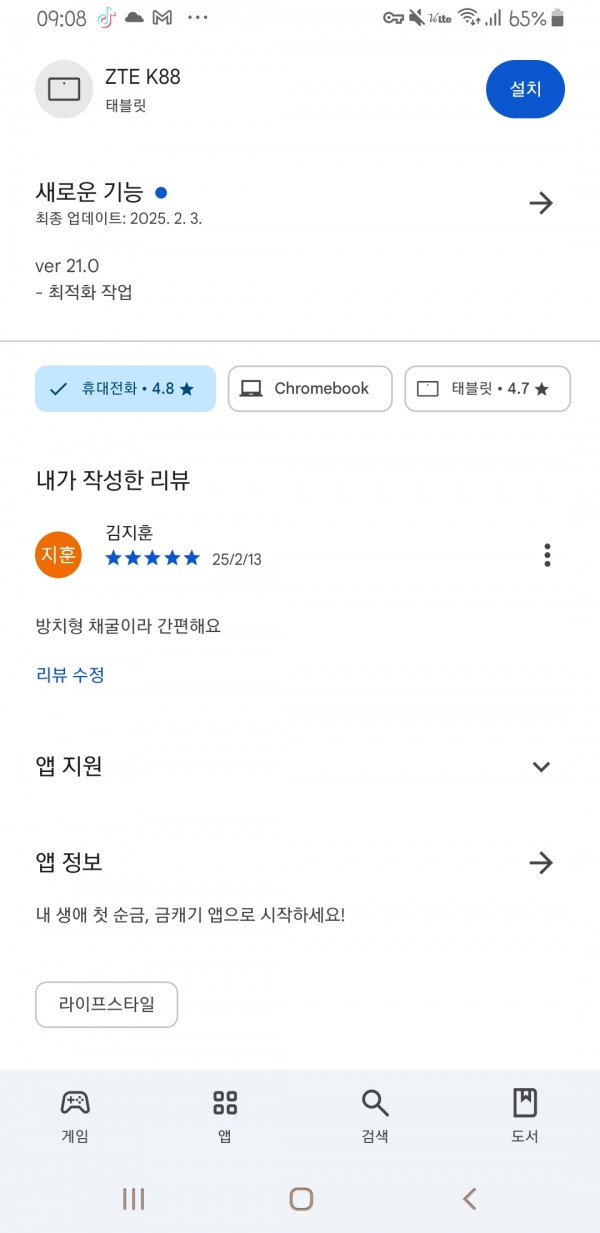600x1233 pixels.
Task: Go to the 게임 tab in bottom navigation
Action: click(75, 1116)
